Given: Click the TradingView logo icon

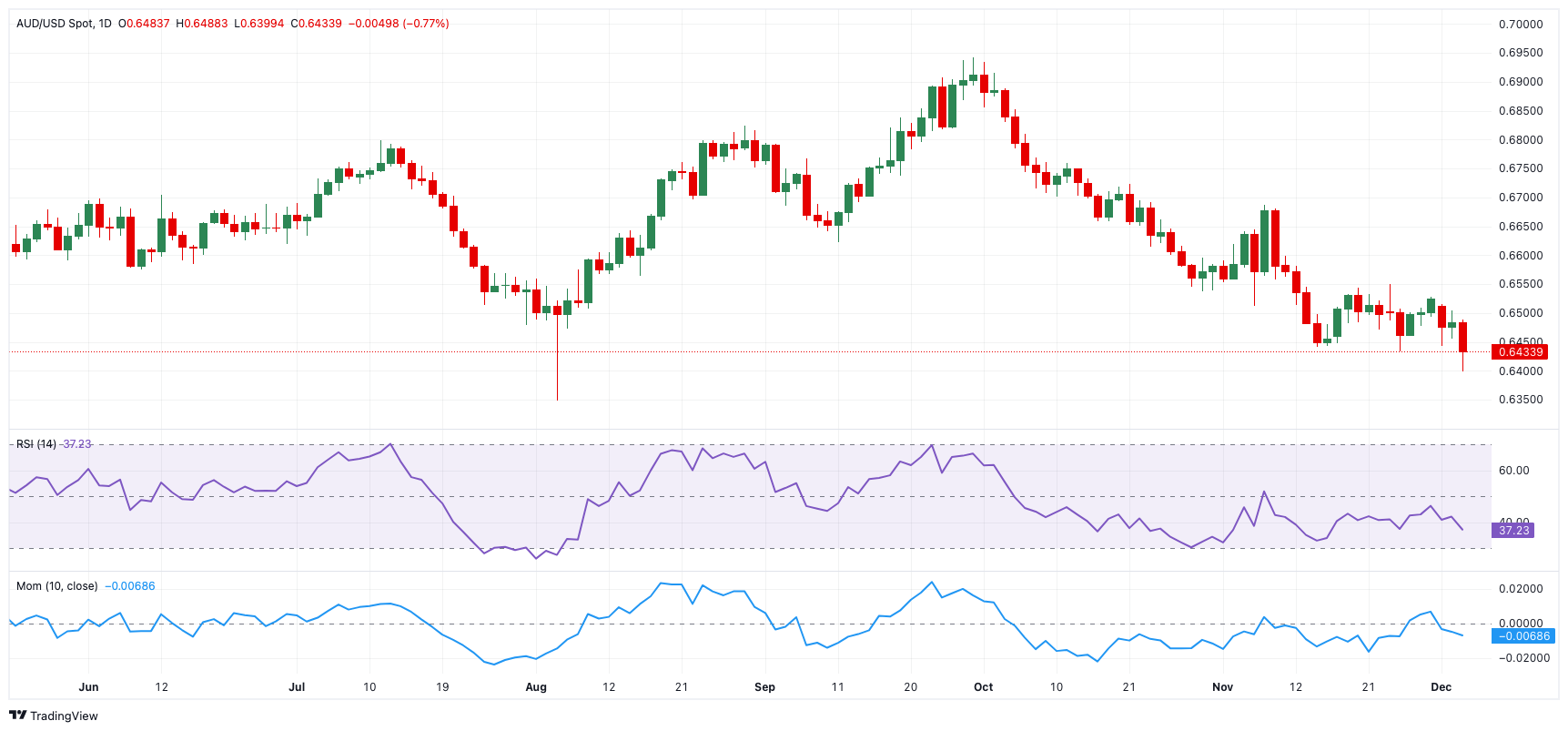Looking at the screenshot, I should 17,716.
